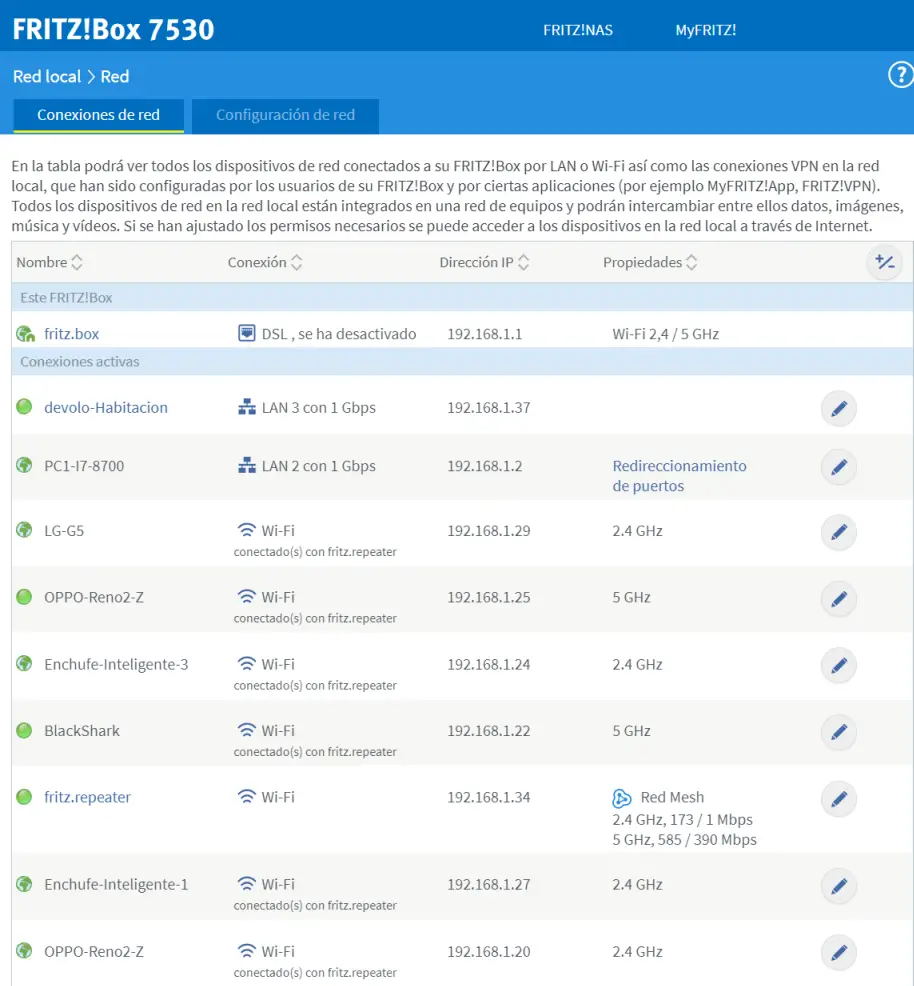Open the help question mark icon
The image size is (914, 986).
point(901,75)
